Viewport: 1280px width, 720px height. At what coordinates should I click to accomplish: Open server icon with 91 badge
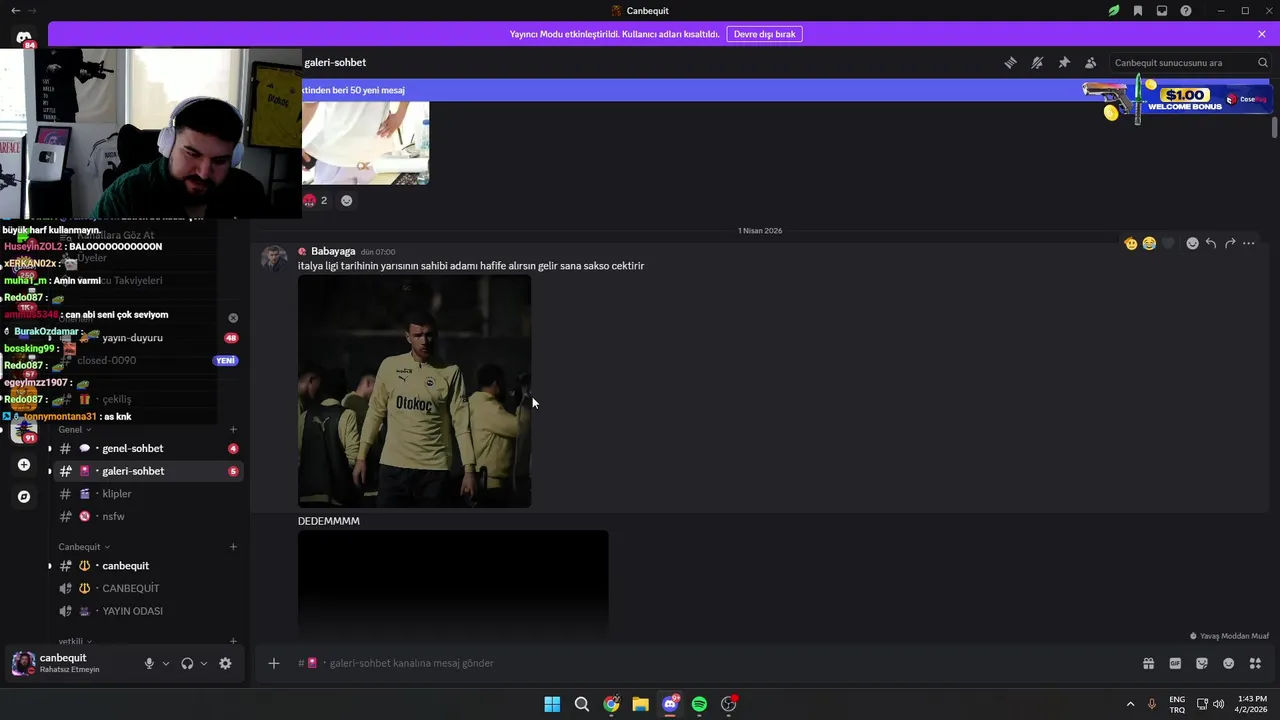click(24, 430)
